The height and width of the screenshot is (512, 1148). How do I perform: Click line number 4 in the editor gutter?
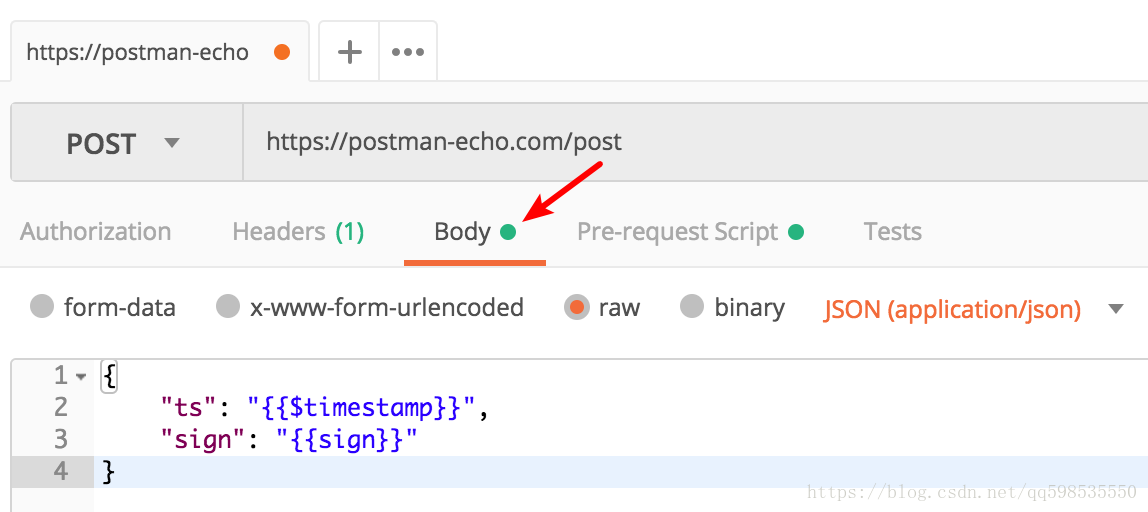coord(61,471)
